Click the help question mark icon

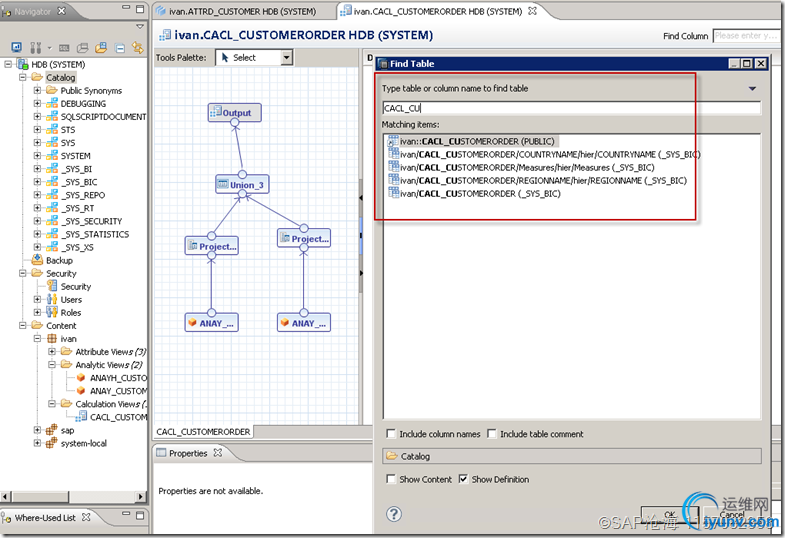click(394, 514)
